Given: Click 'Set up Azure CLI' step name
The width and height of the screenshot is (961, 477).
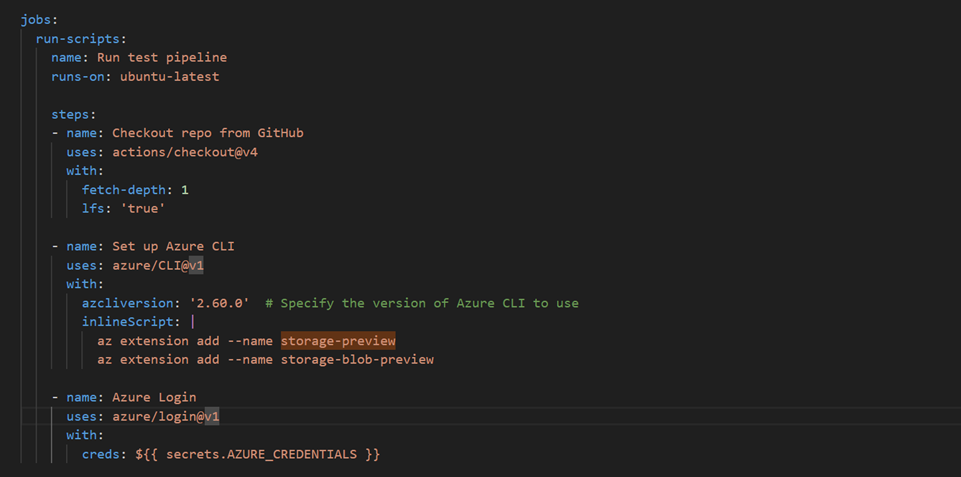Looking at the screenshot, I should point(173,247).
